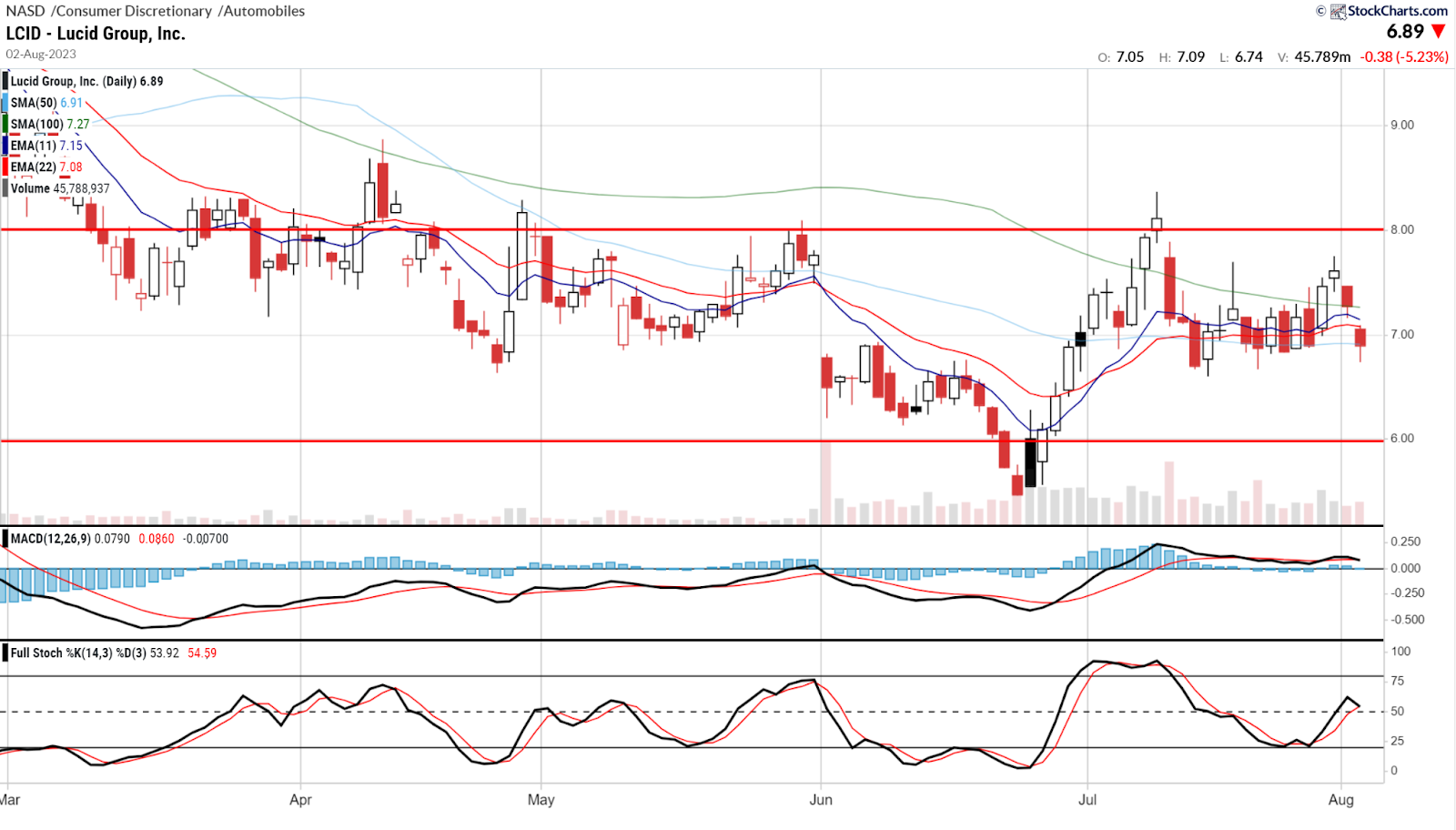Click the EMA(22) value "7.08"
This screenshot has width=1456, height=830.
[x=71, y=167]
